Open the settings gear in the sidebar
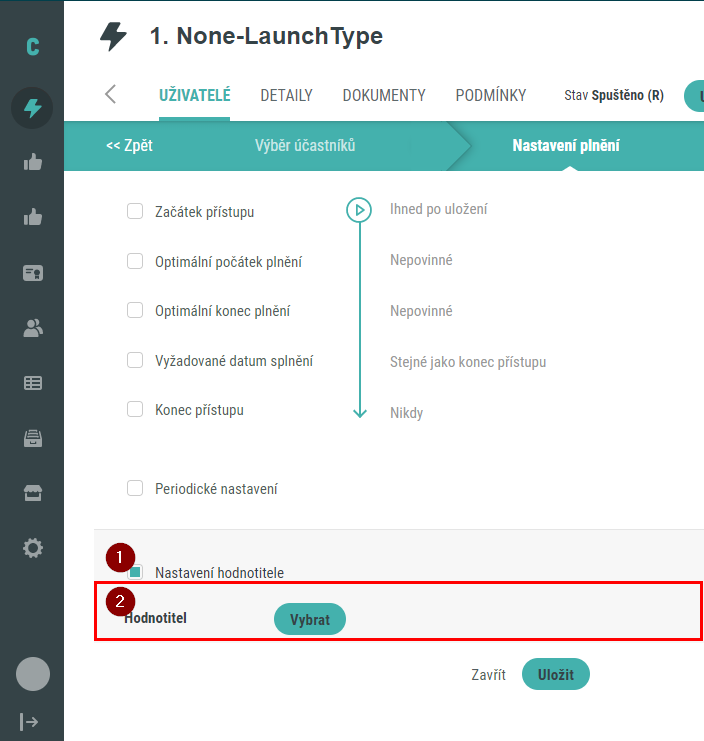704x741 pixels. [32, 548]
